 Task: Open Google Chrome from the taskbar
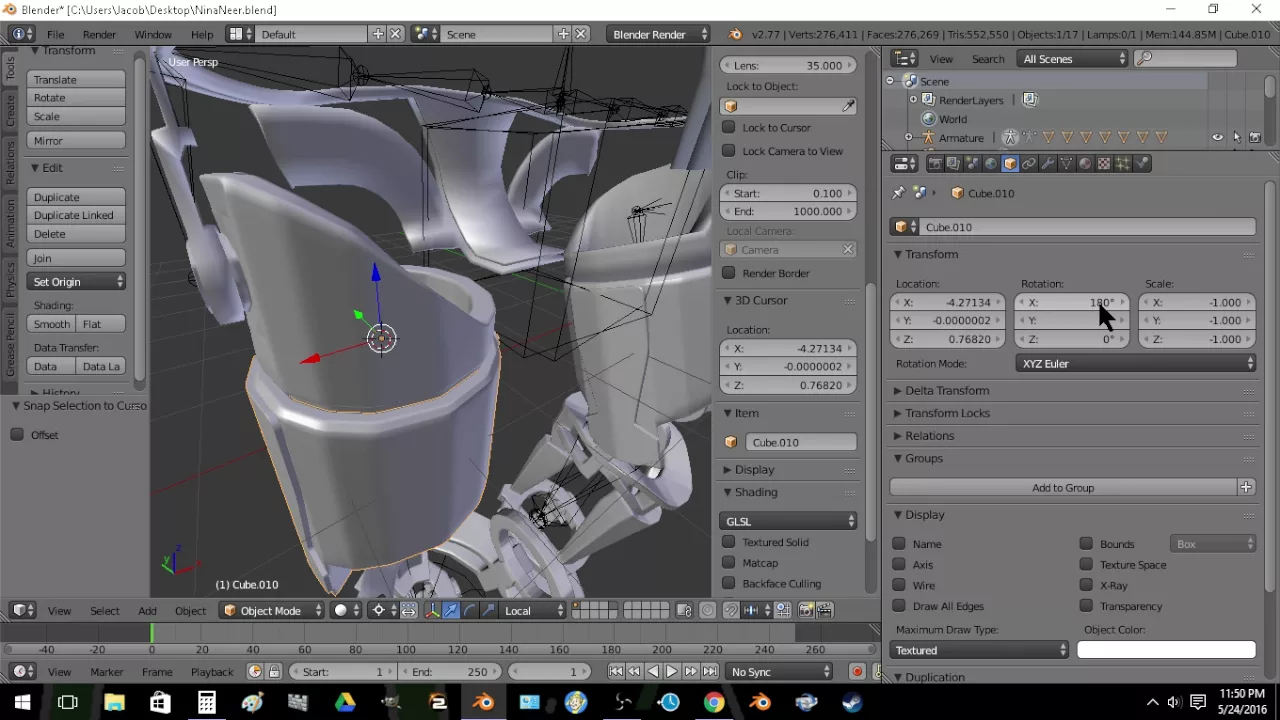coord(714,703)
